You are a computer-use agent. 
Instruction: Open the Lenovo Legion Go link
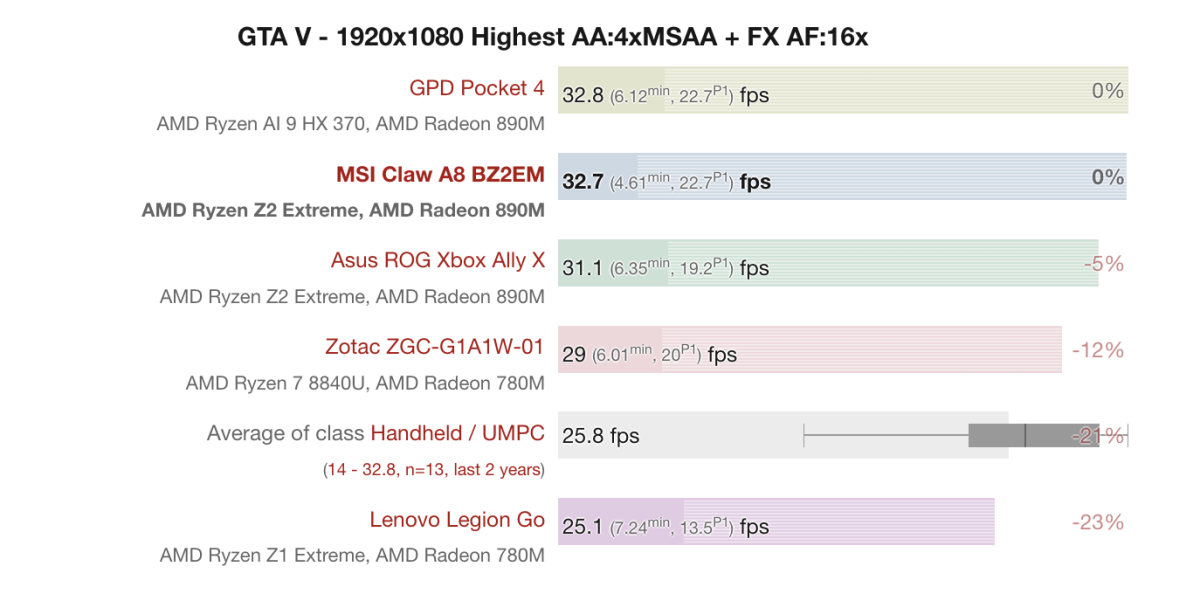point(456,520)
